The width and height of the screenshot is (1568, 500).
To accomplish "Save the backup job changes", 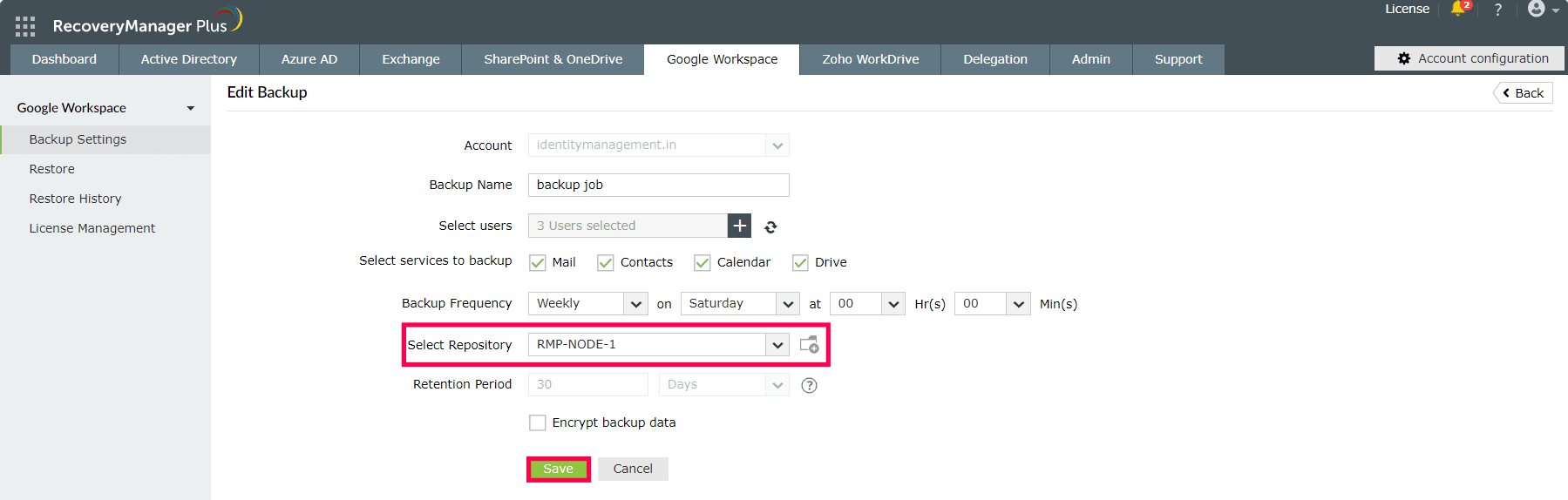I will point(559,469).
